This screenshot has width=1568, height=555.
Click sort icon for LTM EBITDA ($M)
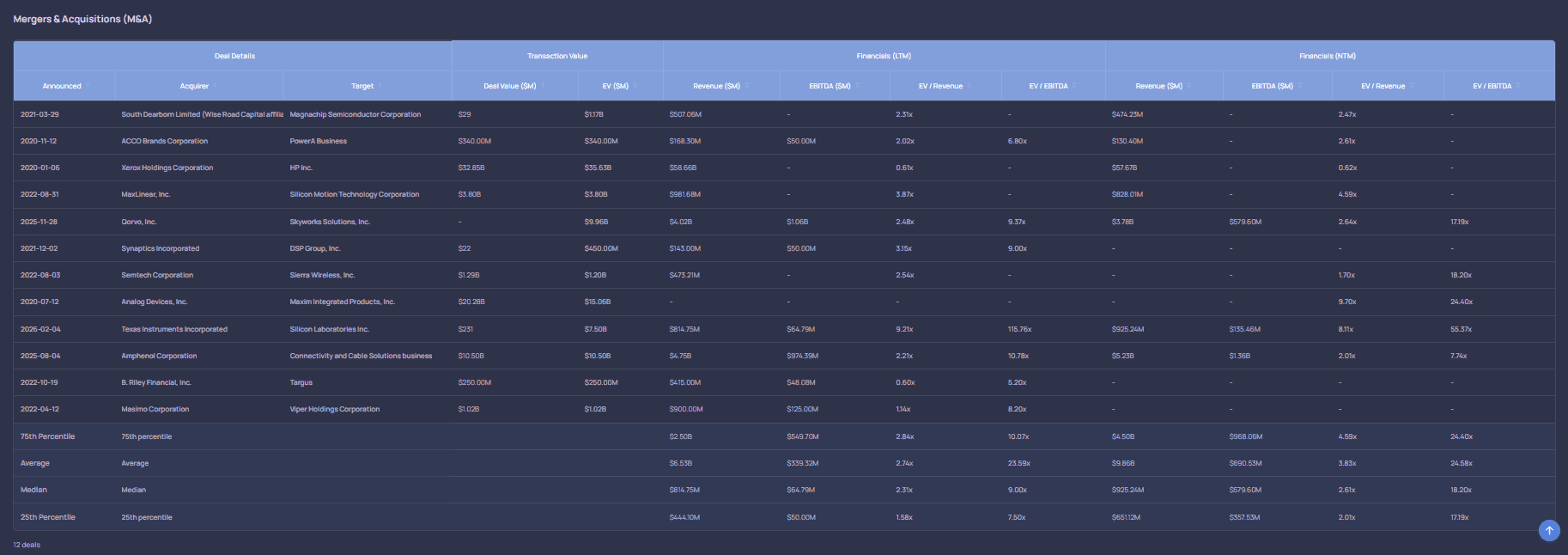(x=858, y=86)
